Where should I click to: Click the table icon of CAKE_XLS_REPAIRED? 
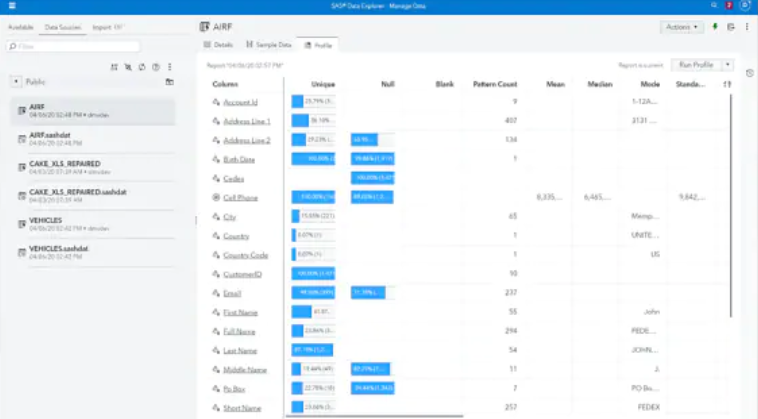point(22,167)
